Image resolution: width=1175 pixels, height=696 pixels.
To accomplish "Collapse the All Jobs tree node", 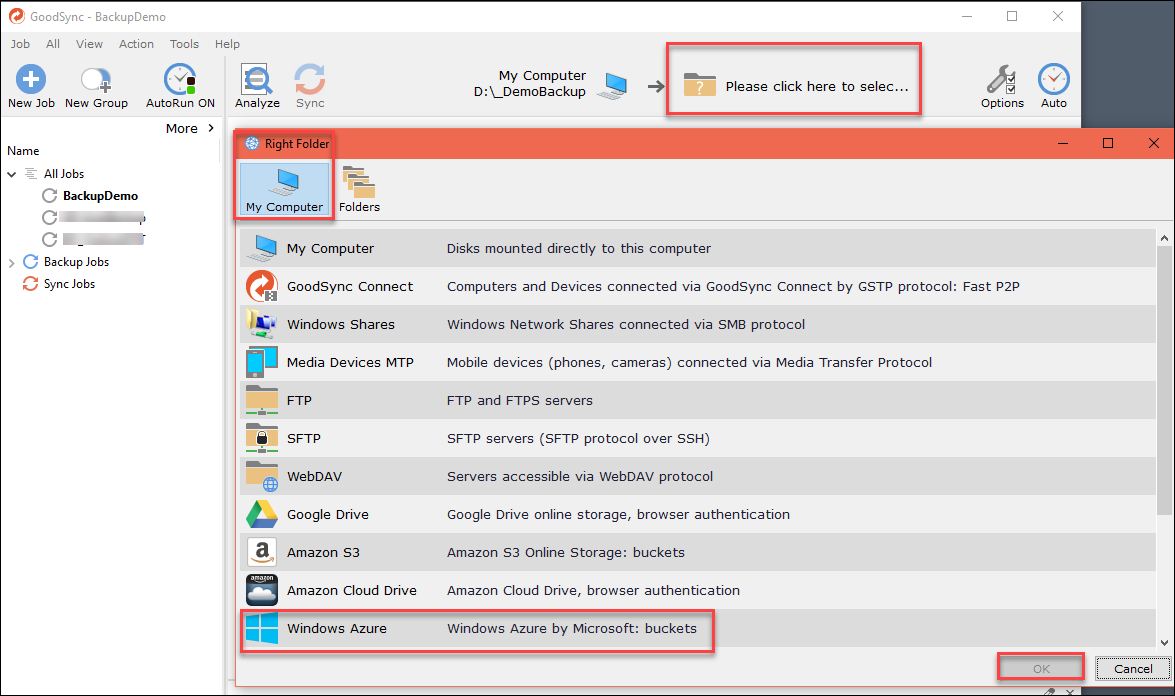I will [11, 174].
